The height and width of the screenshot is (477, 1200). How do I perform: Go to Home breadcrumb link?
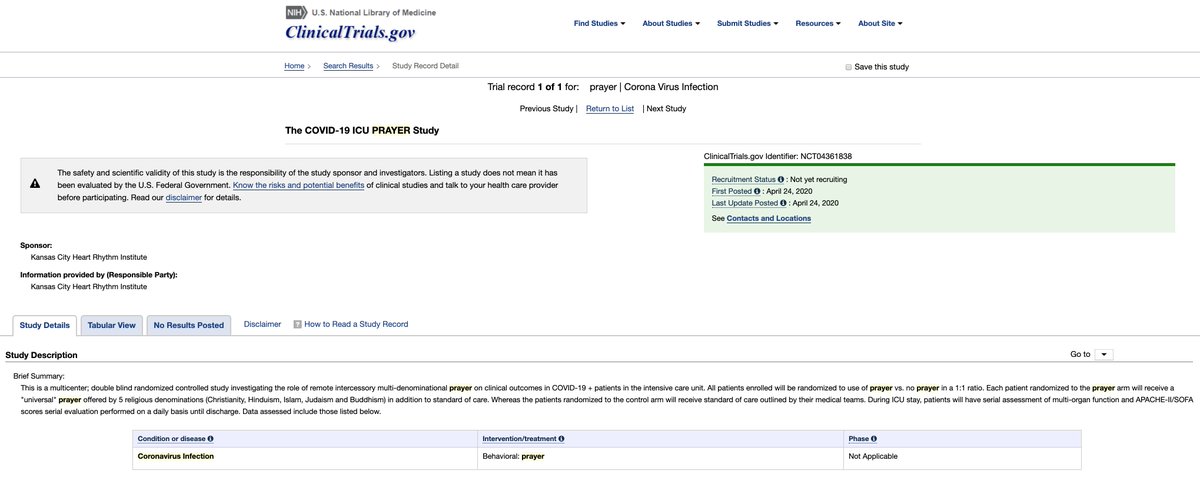pyautogui.click(x=294, y=66)
